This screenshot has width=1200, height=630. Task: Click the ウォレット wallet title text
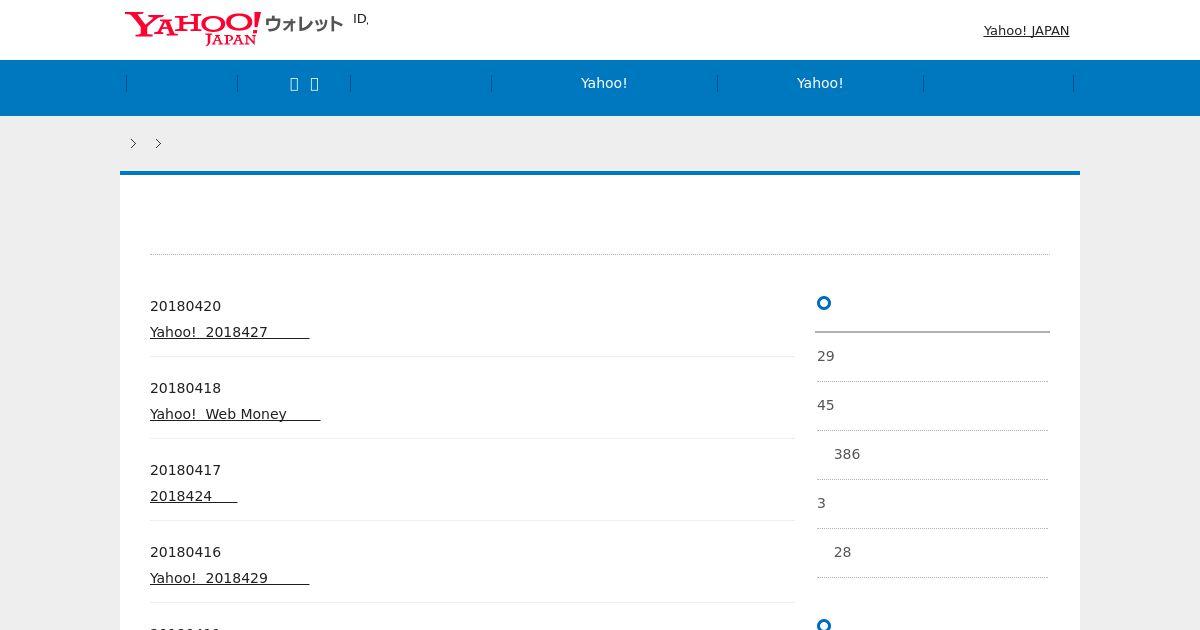304,24
